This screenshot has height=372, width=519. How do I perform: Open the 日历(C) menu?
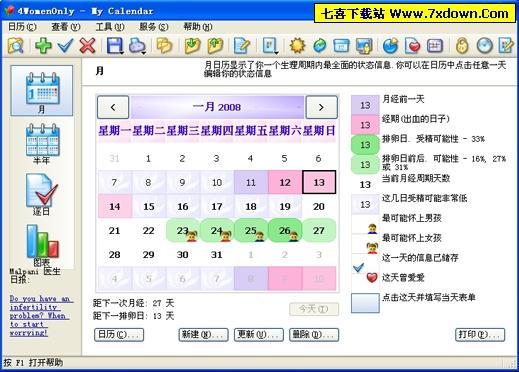22,27
